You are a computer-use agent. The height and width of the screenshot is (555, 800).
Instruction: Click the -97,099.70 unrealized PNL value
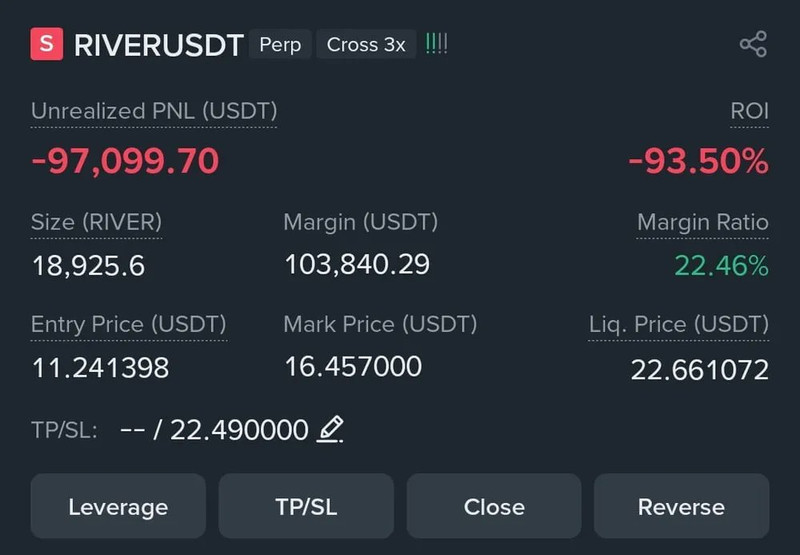pyautogui.click(x=125, y=160)
